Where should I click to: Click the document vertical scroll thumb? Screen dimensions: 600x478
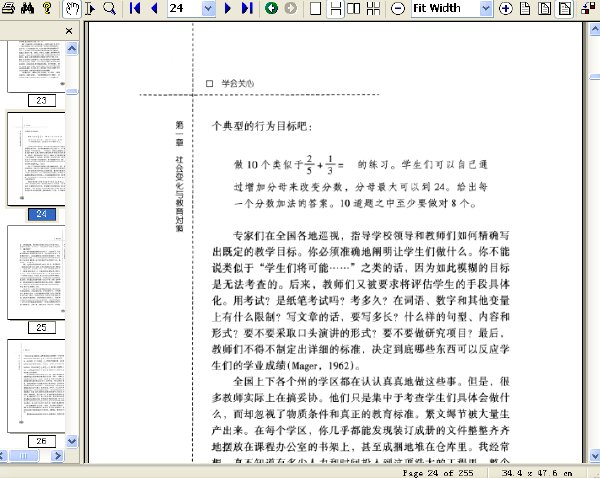[x=595, y=77]
